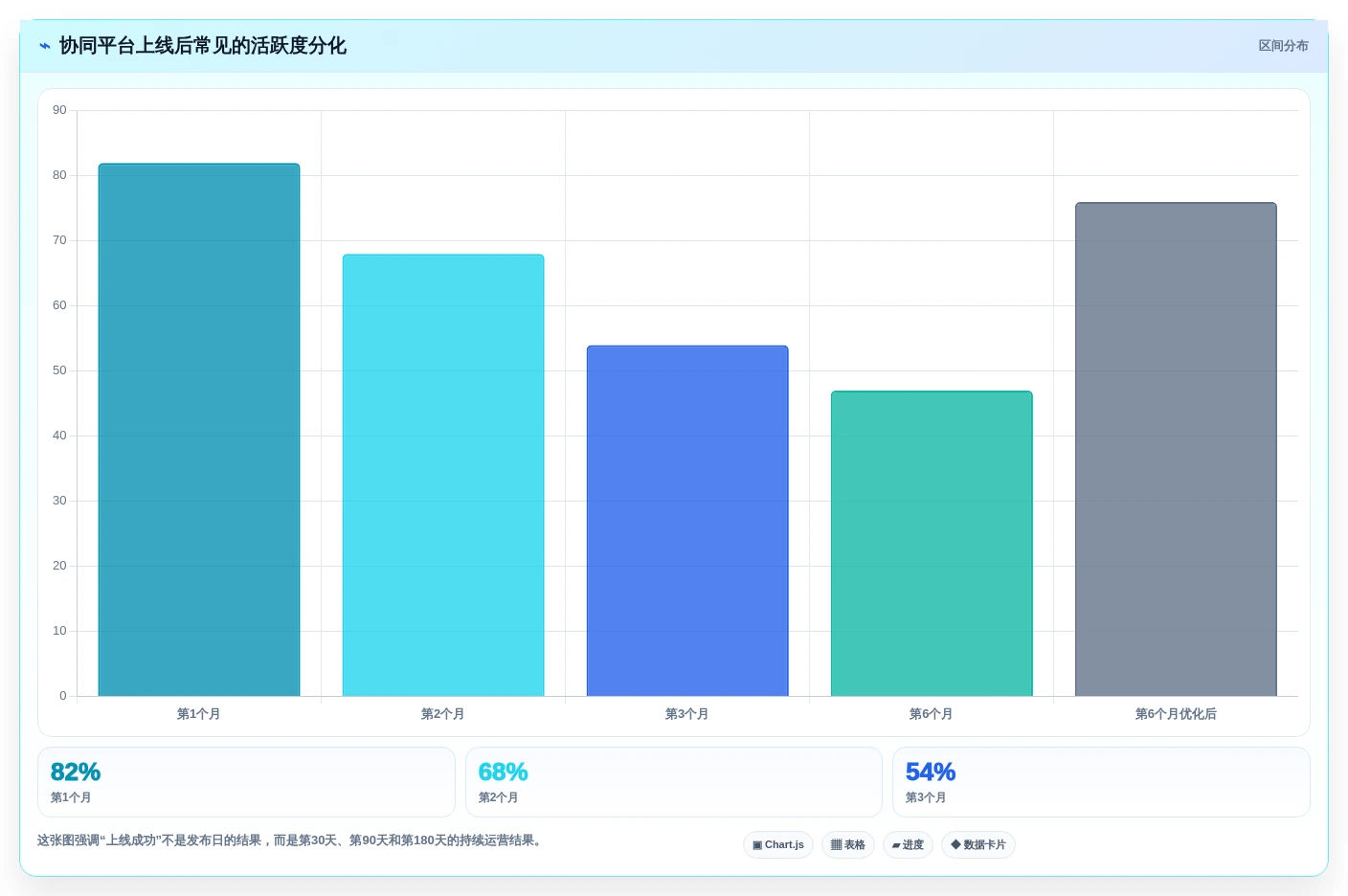Click the y-axis value 90
The height and width of the screenshot is (896, 1348).
click(59, 110)
